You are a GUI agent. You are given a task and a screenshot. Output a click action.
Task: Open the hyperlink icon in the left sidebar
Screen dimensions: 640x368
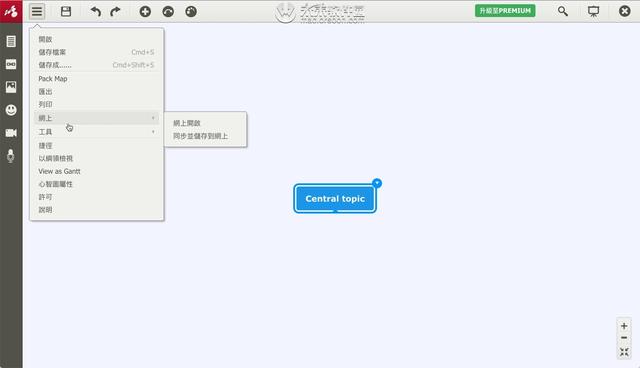(11, 64)
